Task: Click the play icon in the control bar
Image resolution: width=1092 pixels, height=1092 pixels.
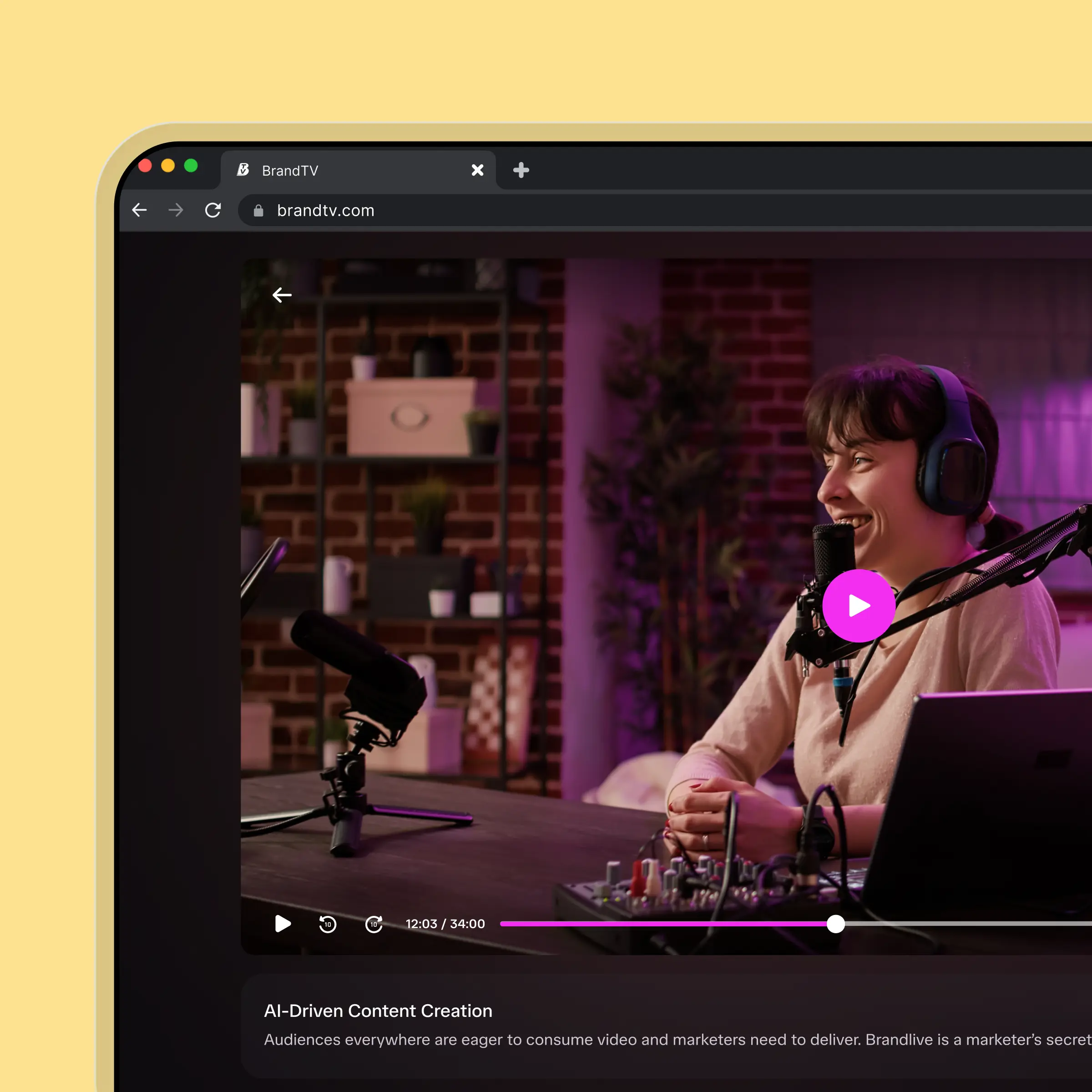Action: click(283, 924)
